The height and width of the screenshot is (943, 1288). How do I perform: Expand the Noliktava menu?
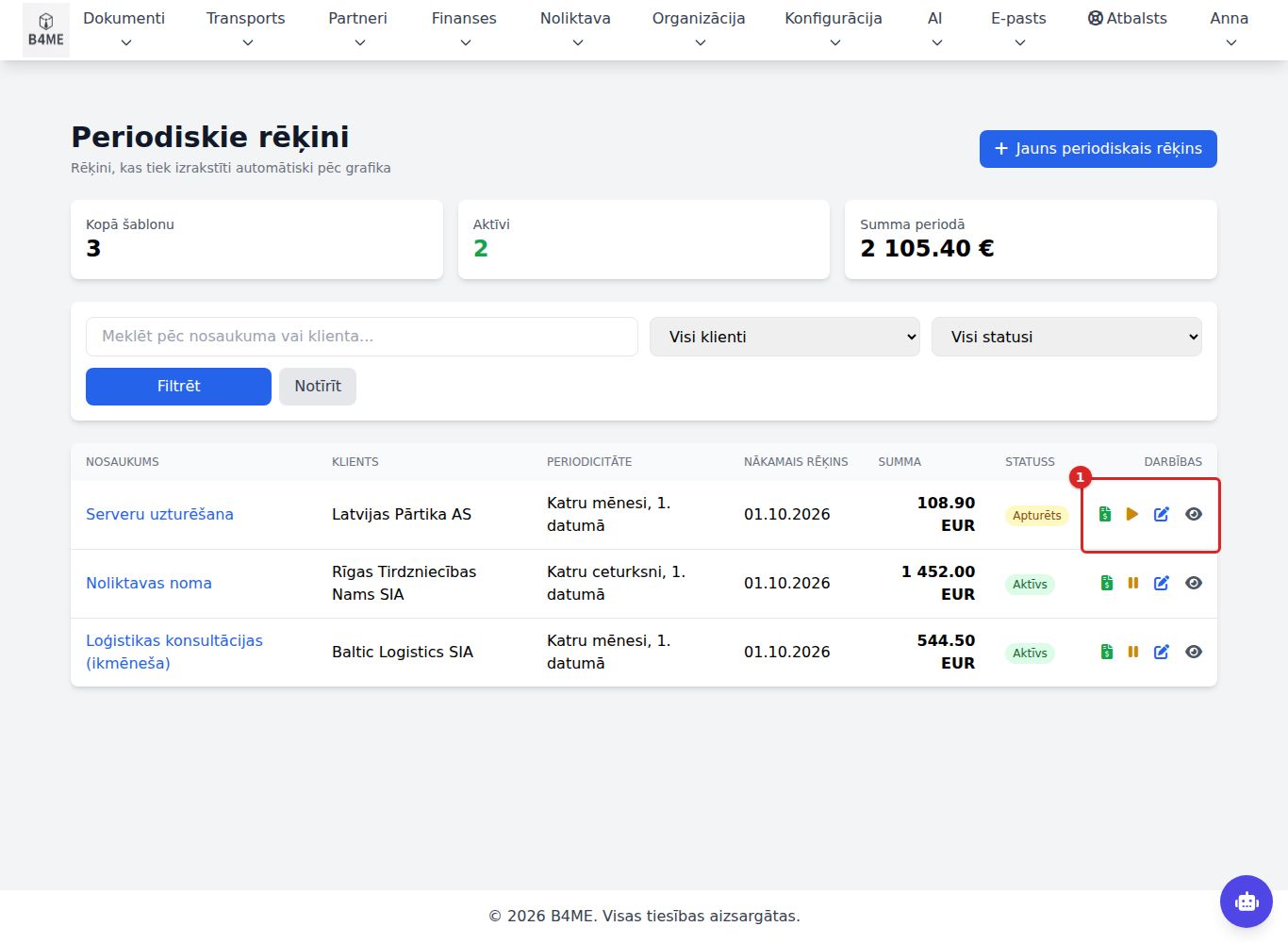(575, 29)
